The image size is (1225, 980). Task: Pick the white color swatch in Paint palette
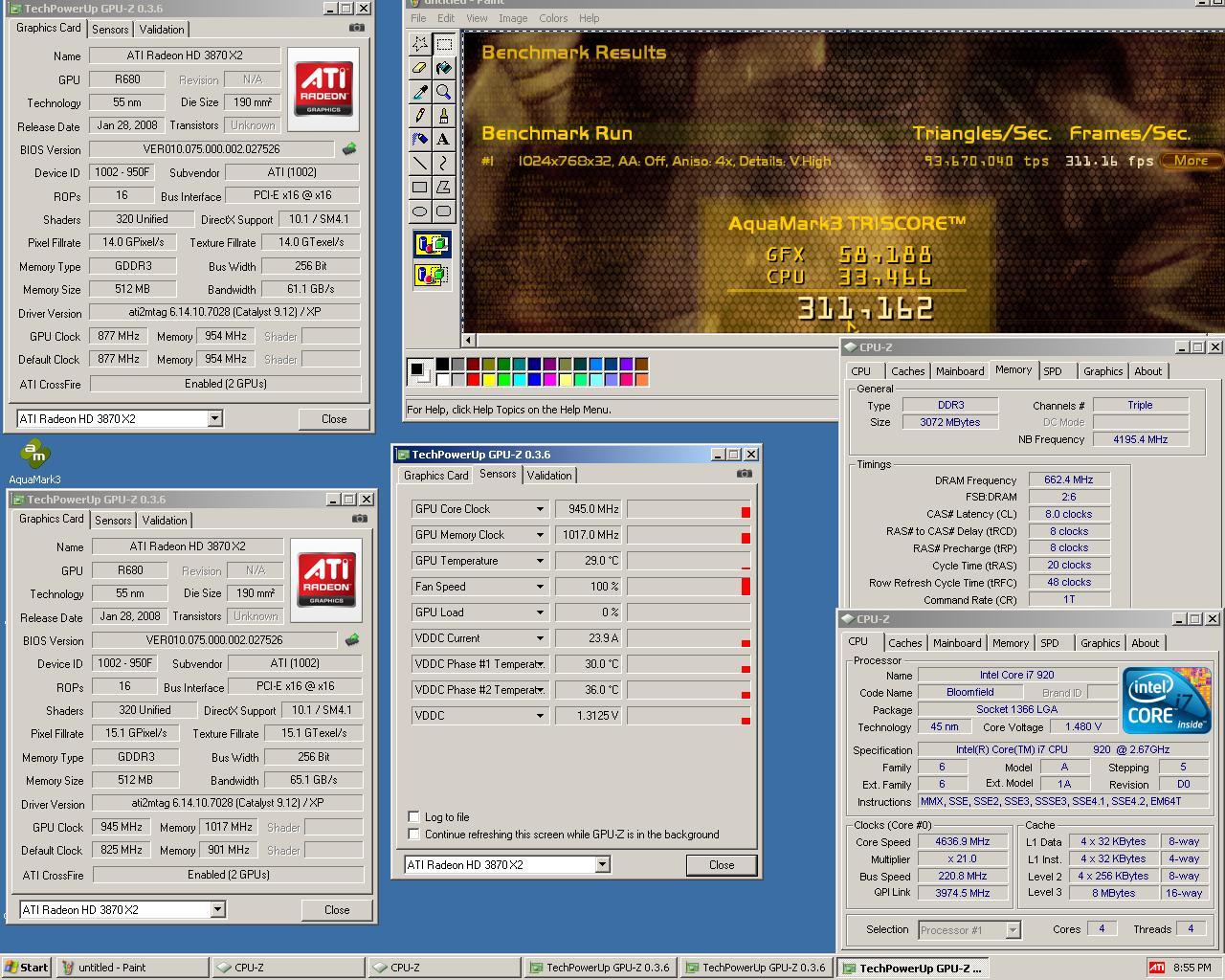click(x=442, y=379)
